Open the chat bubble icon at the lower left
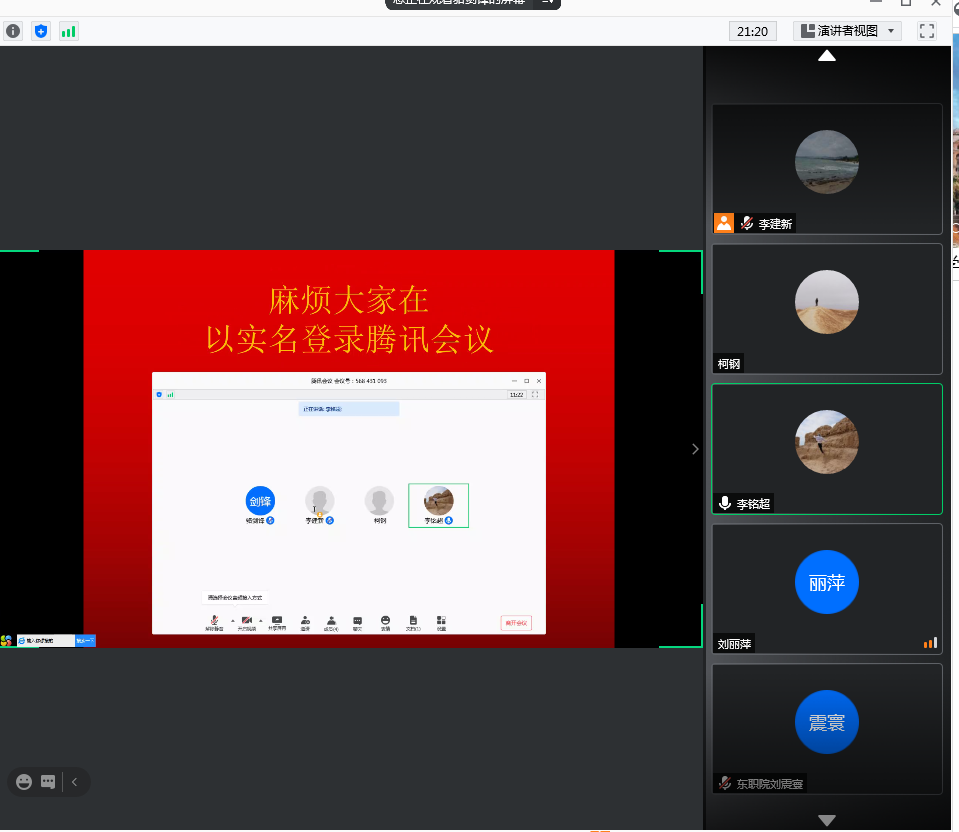 pyautogui.click(x=48, y=782)
